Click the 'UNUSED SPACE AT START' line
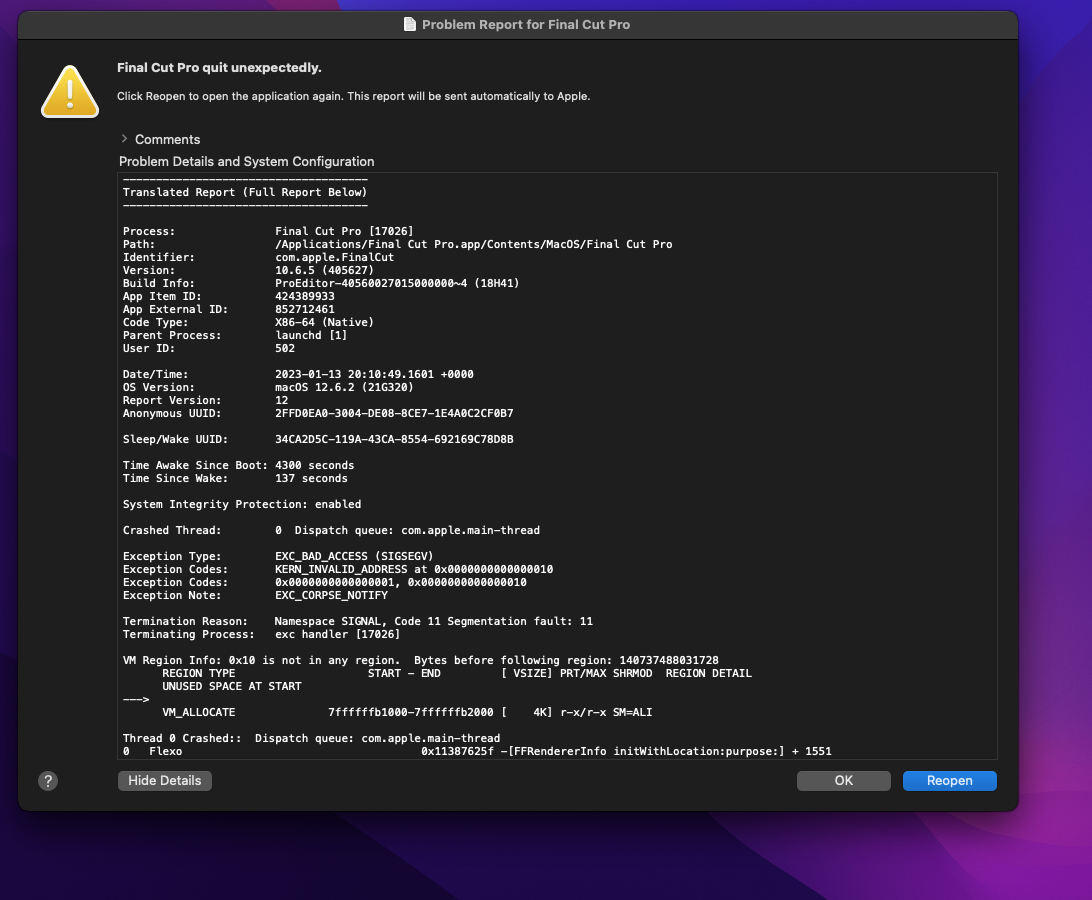This screenshot has width=1092, height=900. coord(232,686)
